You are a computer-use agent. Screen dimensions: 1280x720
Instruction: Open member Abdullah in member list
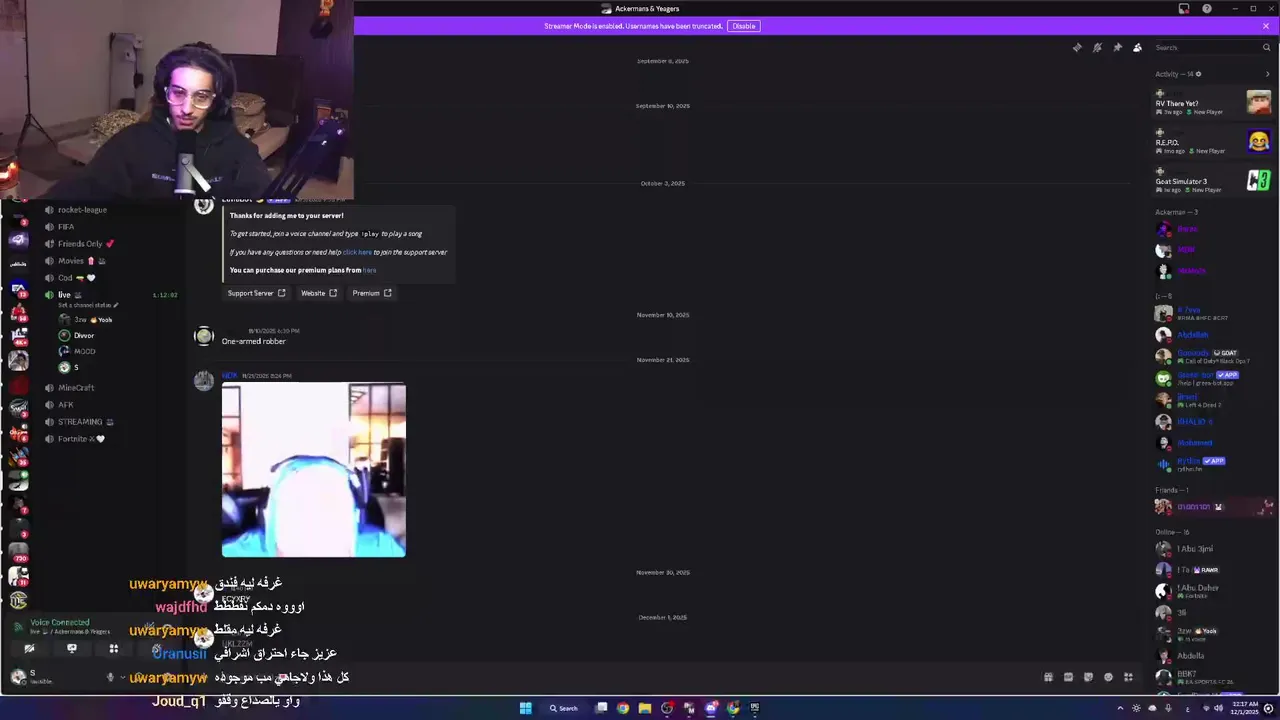(1193, 335)
